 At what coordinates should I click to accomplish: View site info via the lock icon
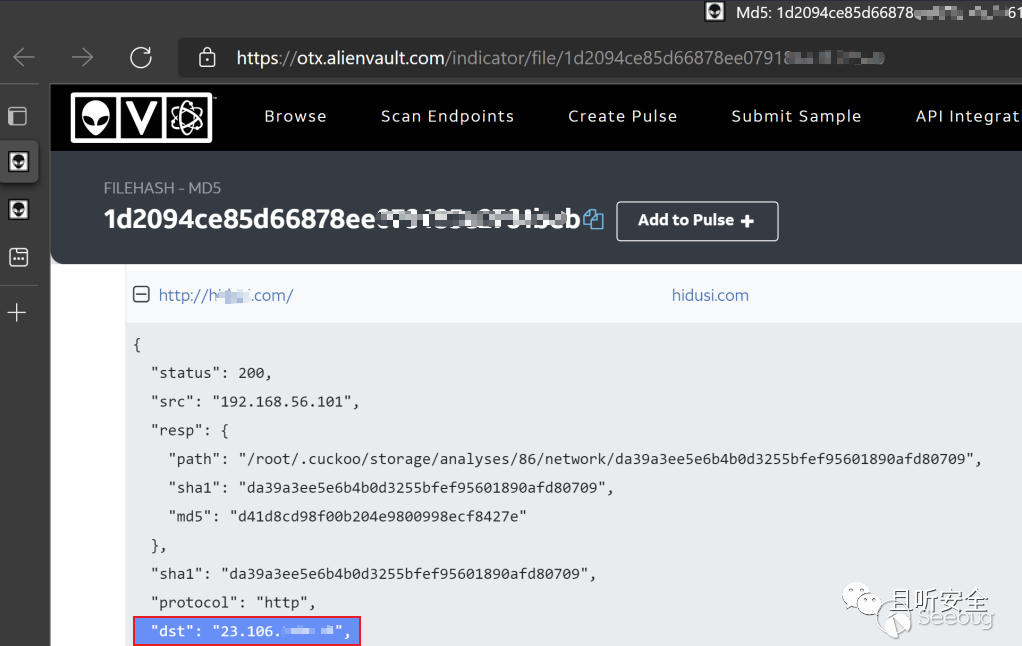[207, 57]
